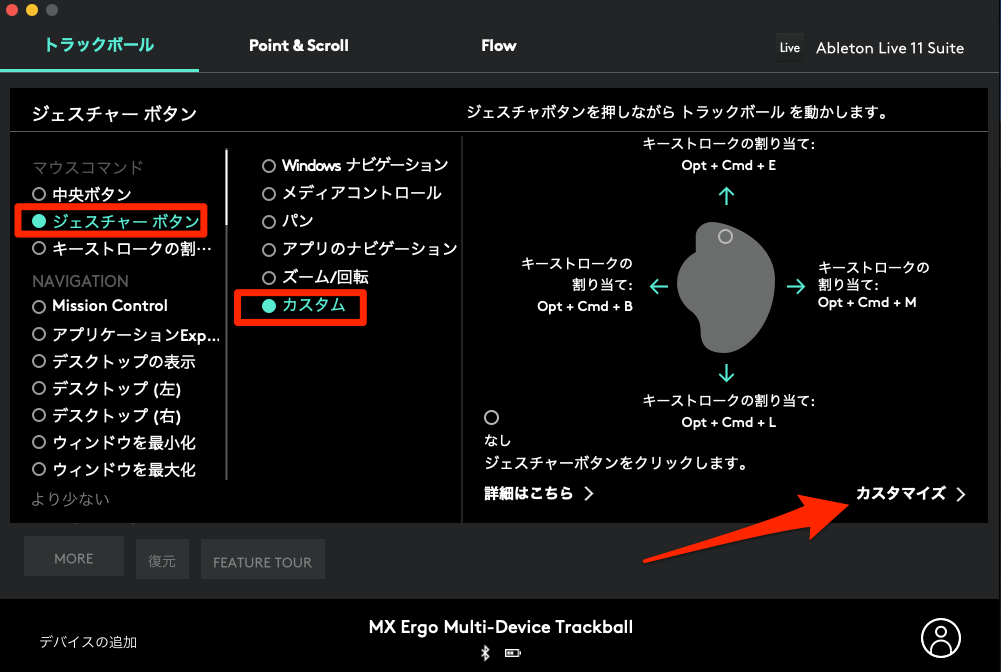Click the down arrow gesture direction
The width and height of the screenshot is (1001, 672).
[726, 373]
